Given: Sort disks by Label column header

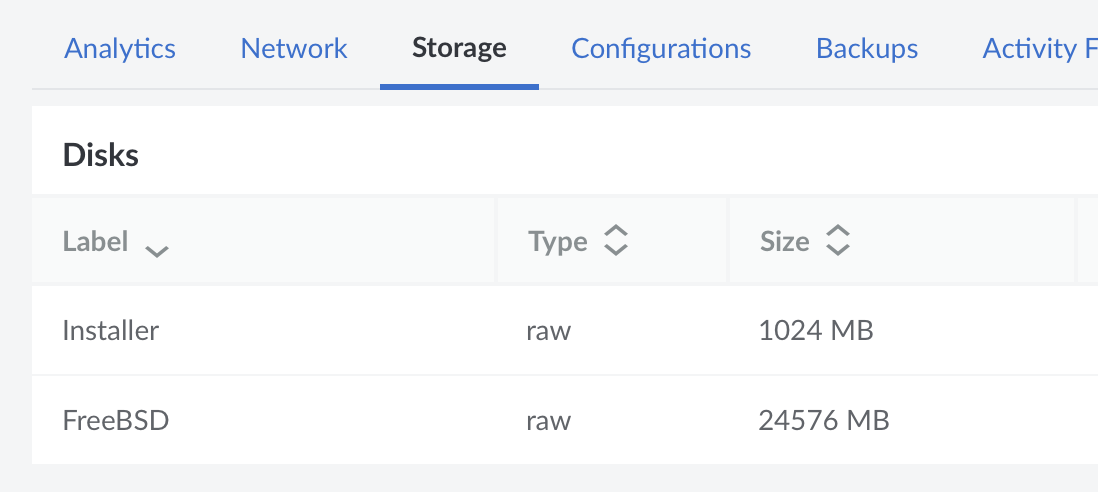Looking at the screenshot, I should pyautogui.click(x=95, y=241).
